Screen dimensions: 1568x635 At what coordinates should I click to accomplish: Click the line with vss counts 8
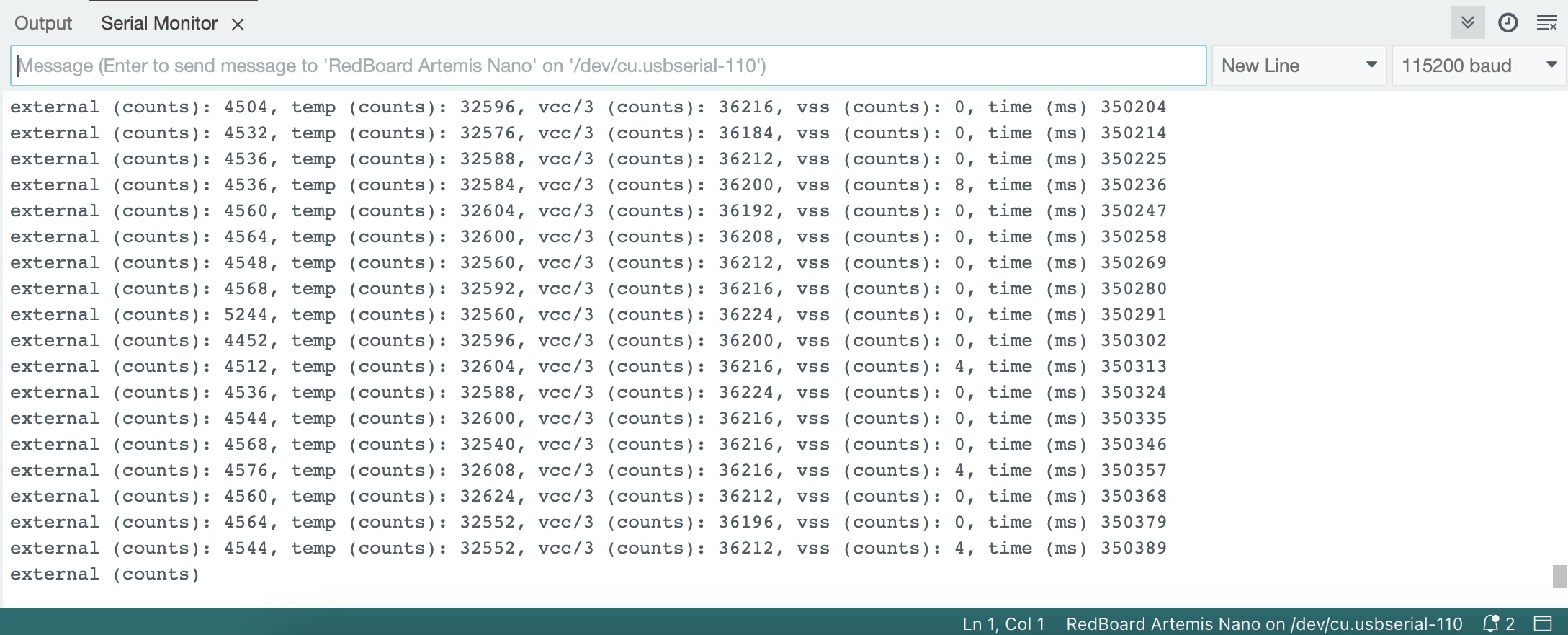[x=588, y=185]
